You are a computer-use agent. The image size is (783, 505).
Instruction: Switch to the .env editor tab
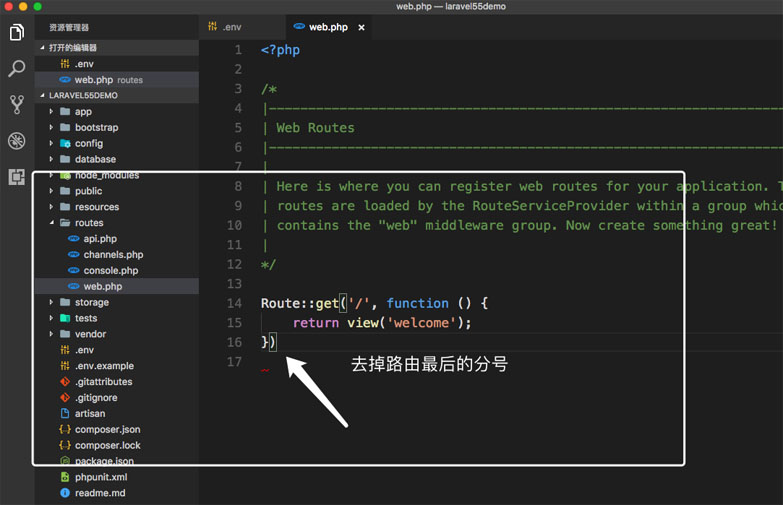click(243, 27)
